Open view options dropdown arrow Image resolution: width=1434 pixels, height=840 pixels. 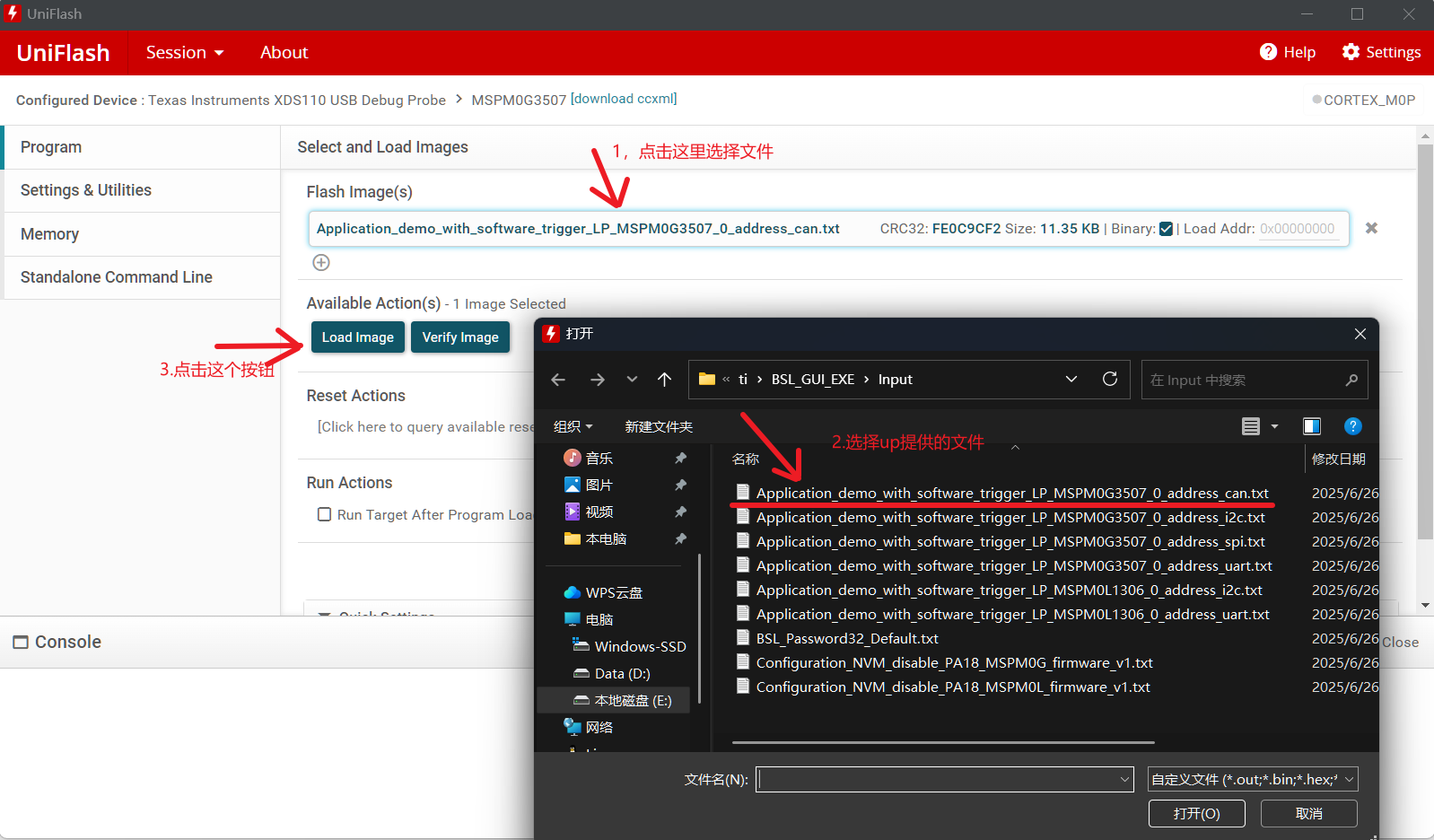coord(1274,426)
